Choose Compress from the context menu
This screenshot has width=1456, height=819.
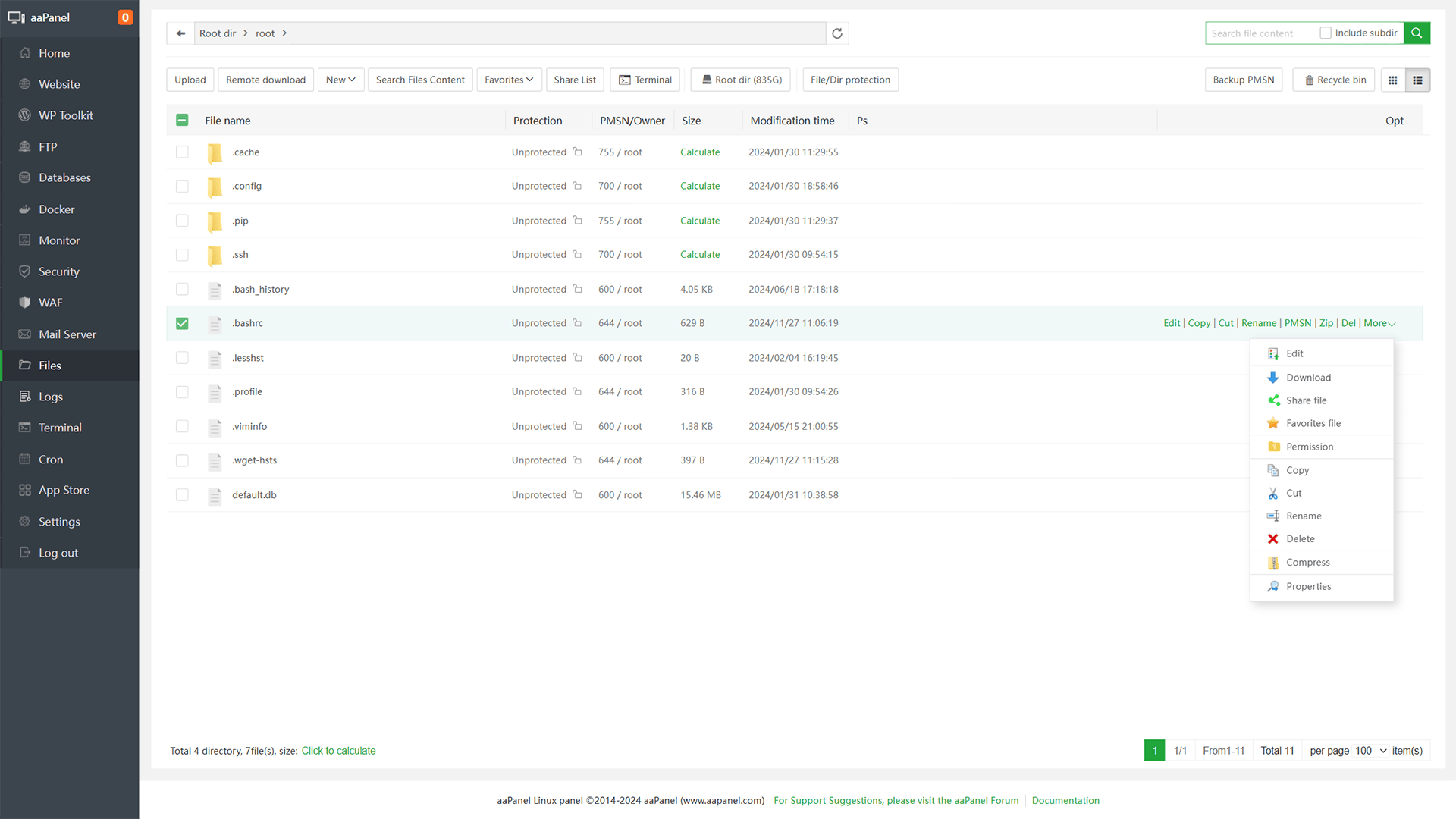click(x=1308, y=563)
